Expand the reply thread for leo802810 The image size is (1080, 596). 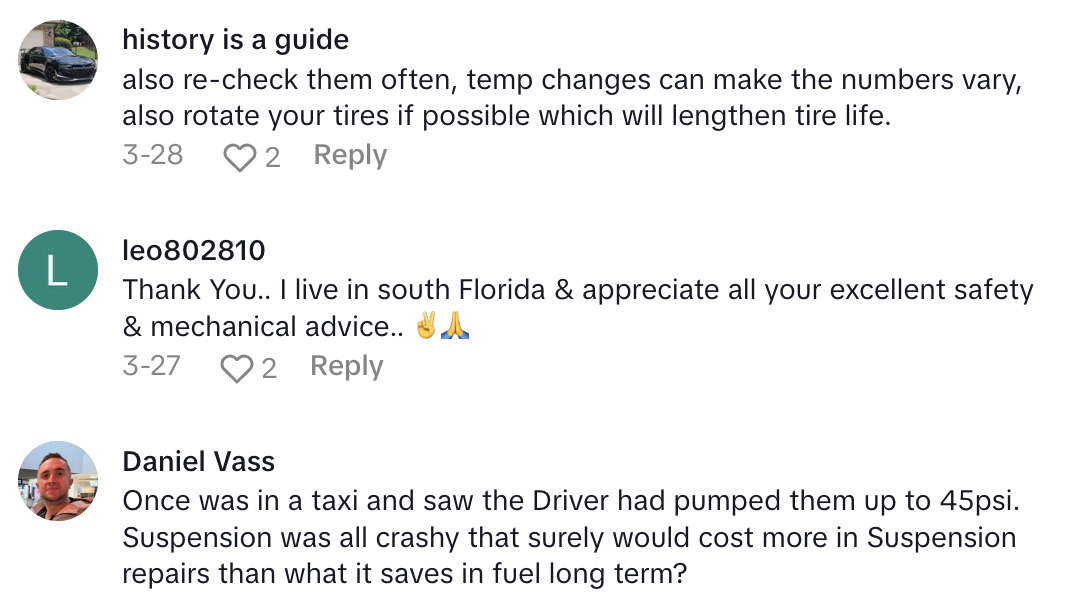click(x=345, y=366)
